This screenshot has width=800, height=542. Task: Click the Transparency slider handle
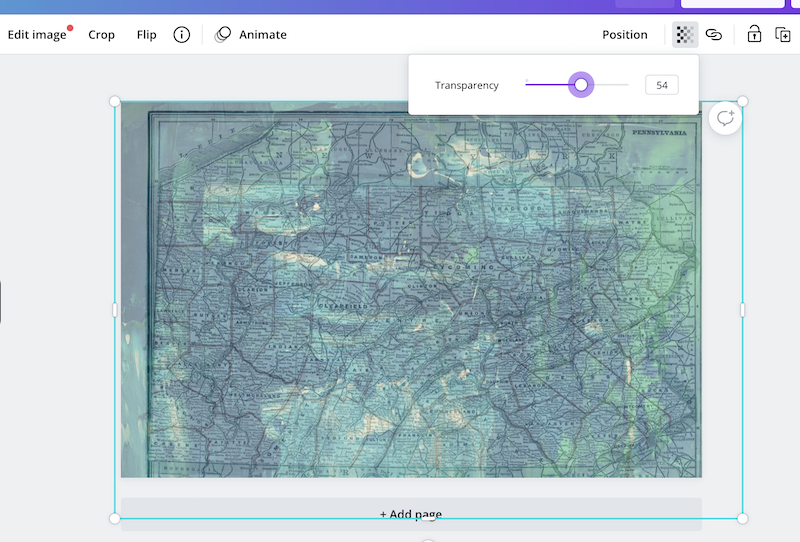click(x=581, y=85)
